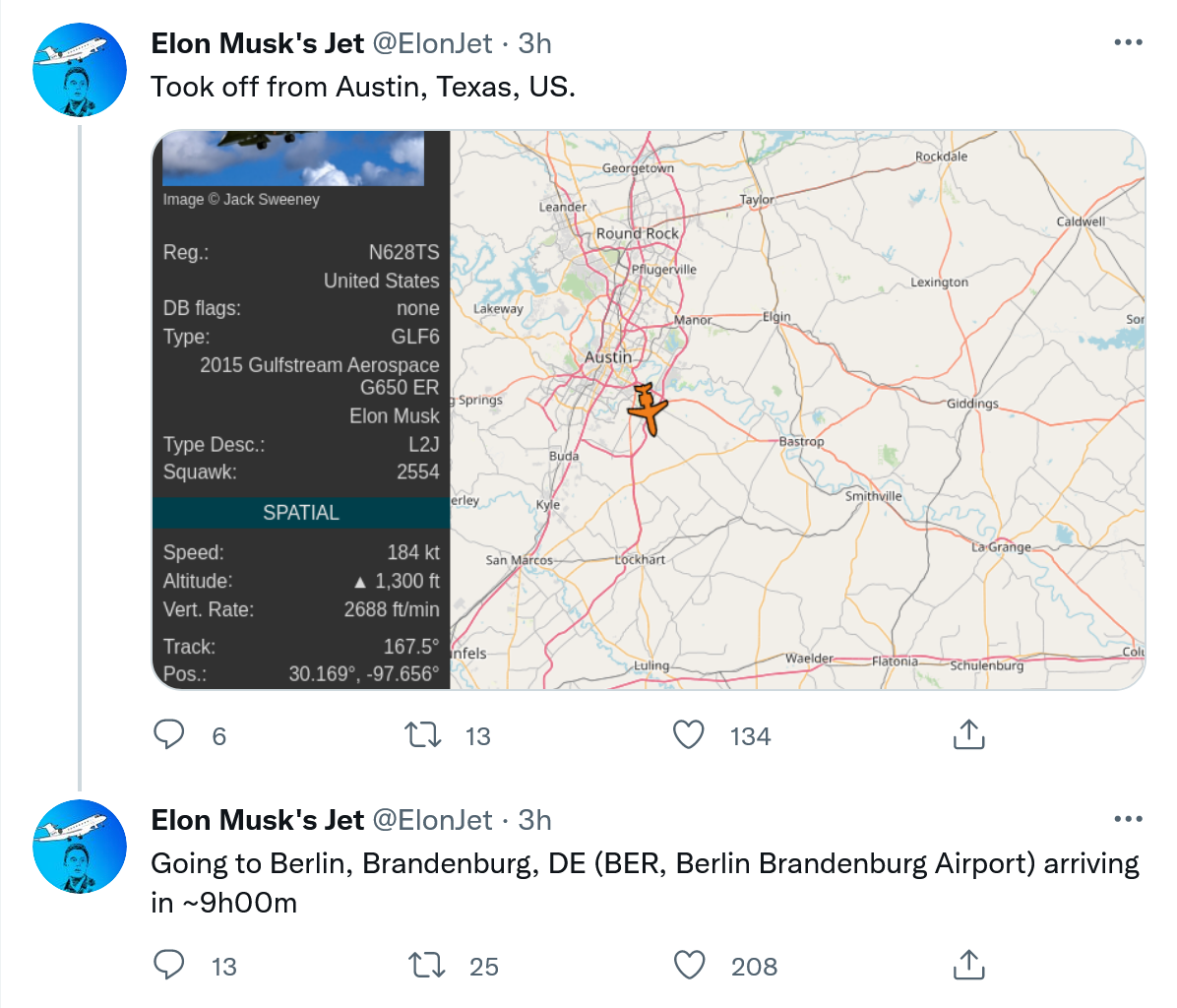Open the first tweet's 3h timestamp
The image size is (1177, 1008).
(x=535, y=43)
